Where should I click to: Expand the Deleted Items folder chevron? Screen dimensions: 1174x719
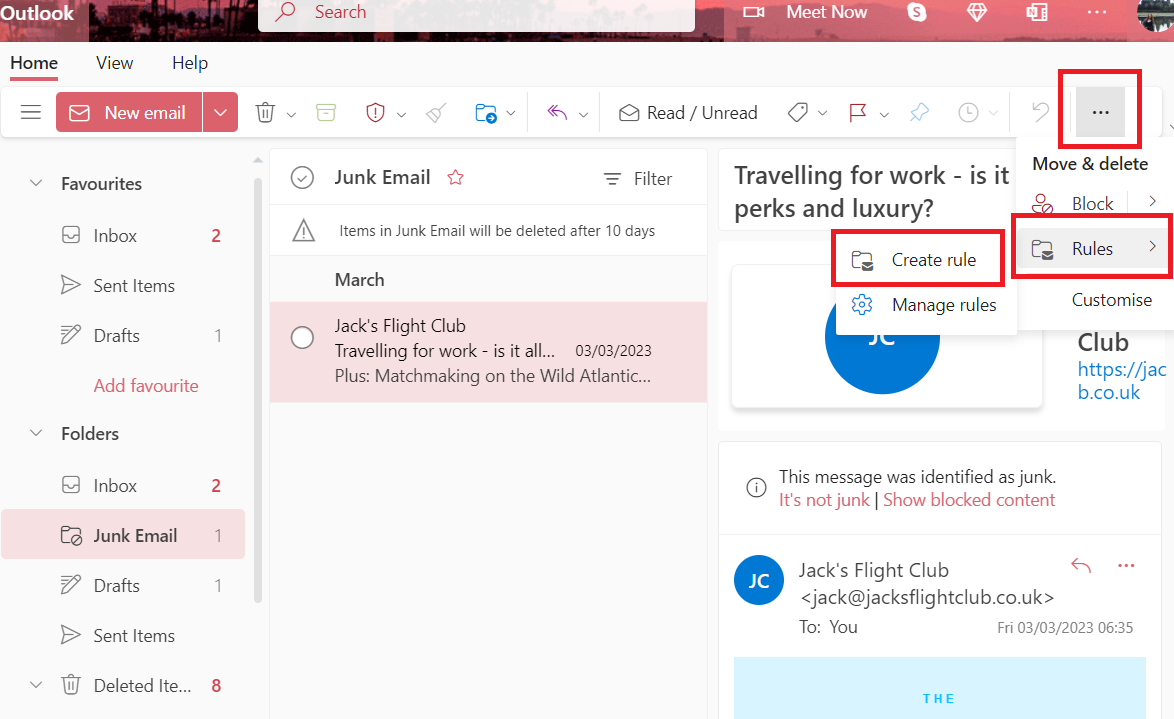click(x=36, y=686)
